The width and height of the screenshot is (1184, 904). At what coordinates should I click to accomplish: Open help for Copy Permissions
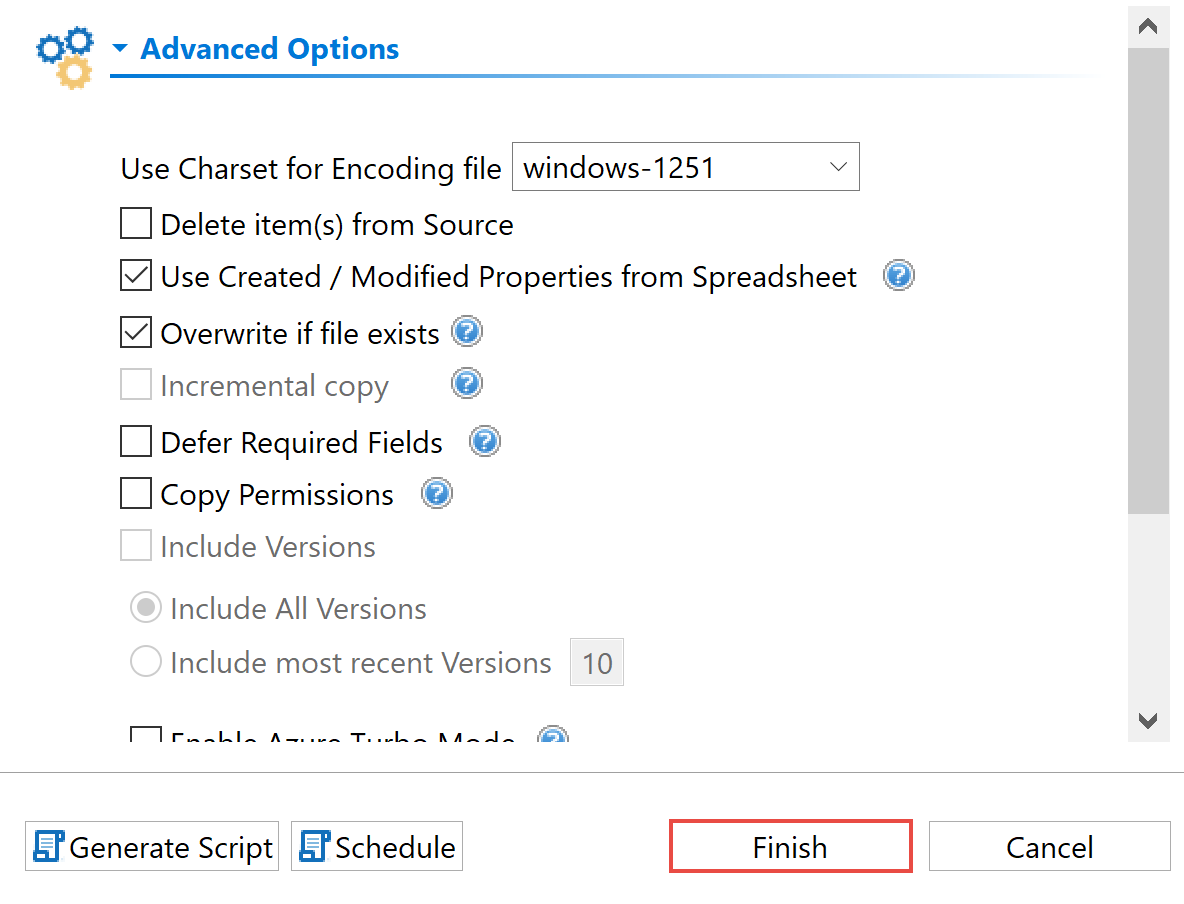coord(437,494)
